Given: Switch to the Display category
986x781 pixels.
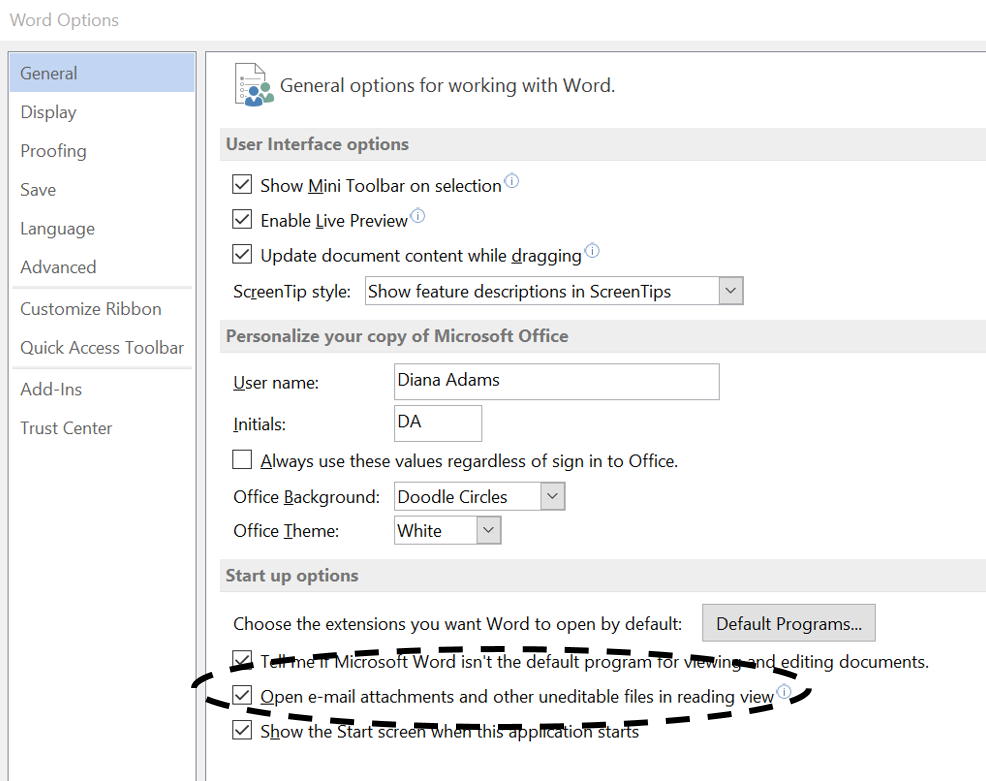Looking at the screenshot, I should [x=102, y=112].
